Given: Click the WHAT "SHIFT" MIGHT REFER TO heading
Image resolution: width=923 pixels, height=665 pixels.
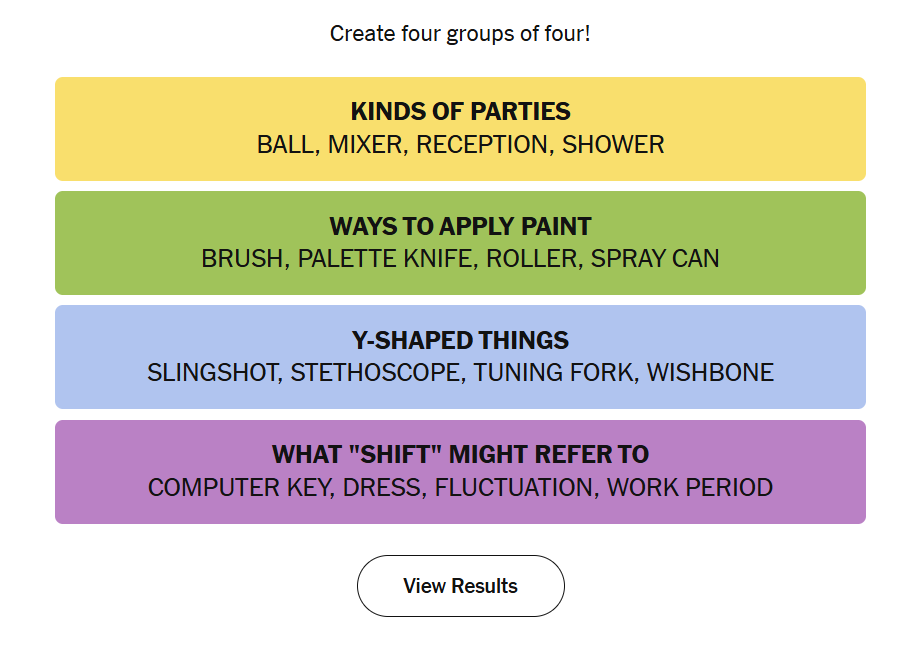Looking at the screenshot, I should point(460,455).
